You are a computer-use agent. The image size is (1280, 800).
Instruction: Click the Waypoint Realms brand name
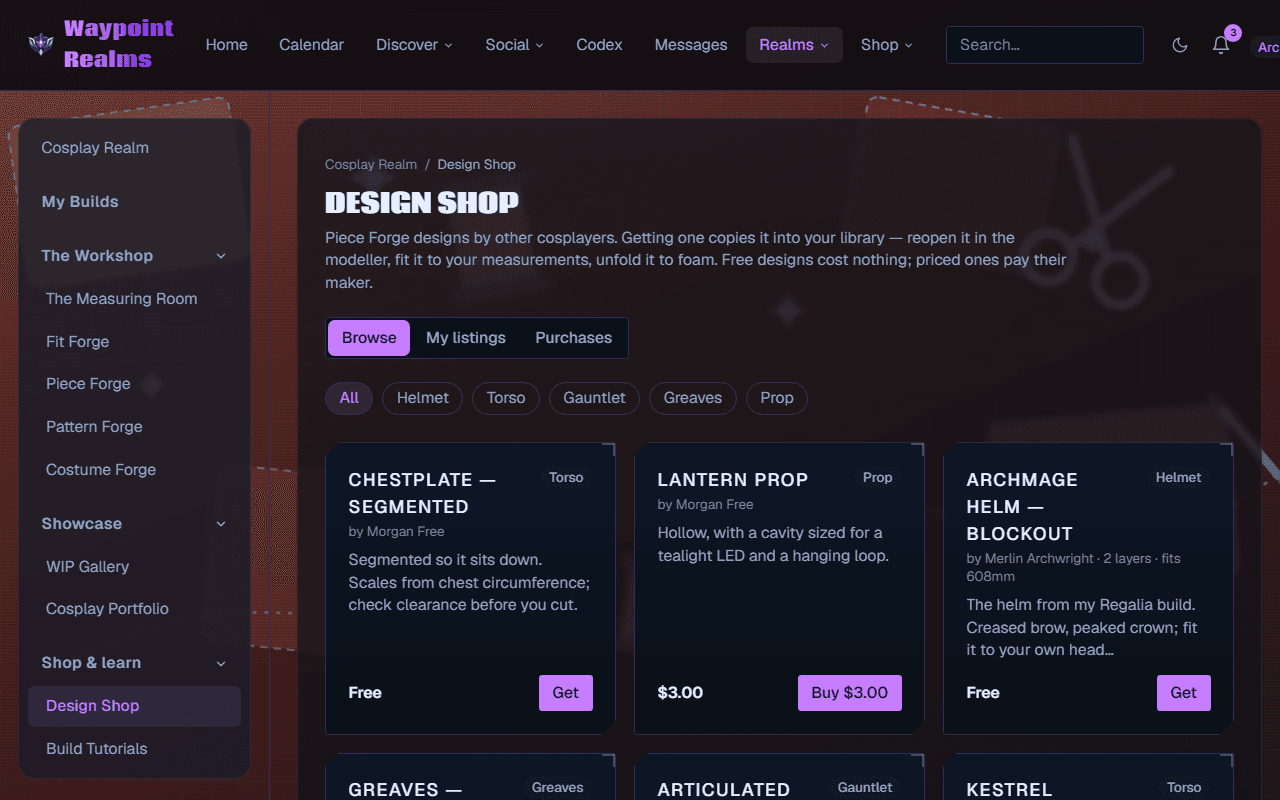click(119, 44)
